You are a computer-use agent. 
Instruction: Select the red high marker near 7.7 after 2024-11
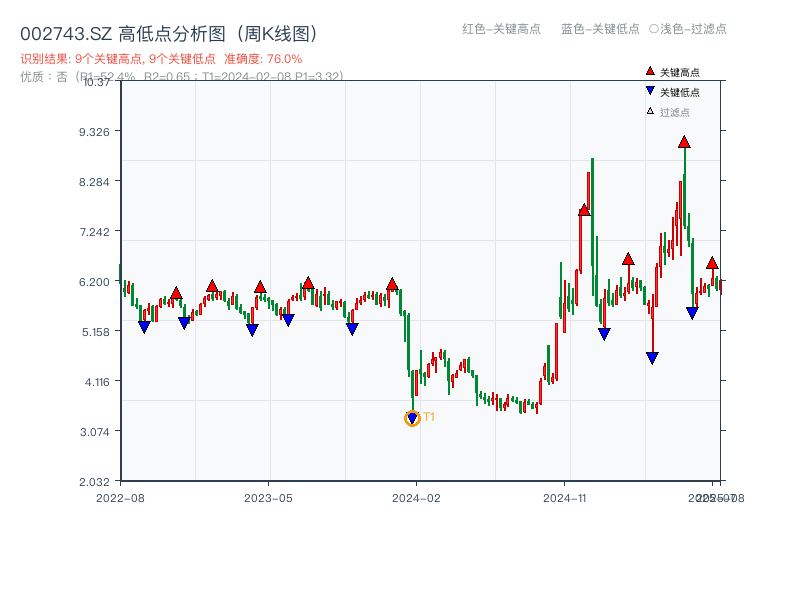click(x=584, y=210)
